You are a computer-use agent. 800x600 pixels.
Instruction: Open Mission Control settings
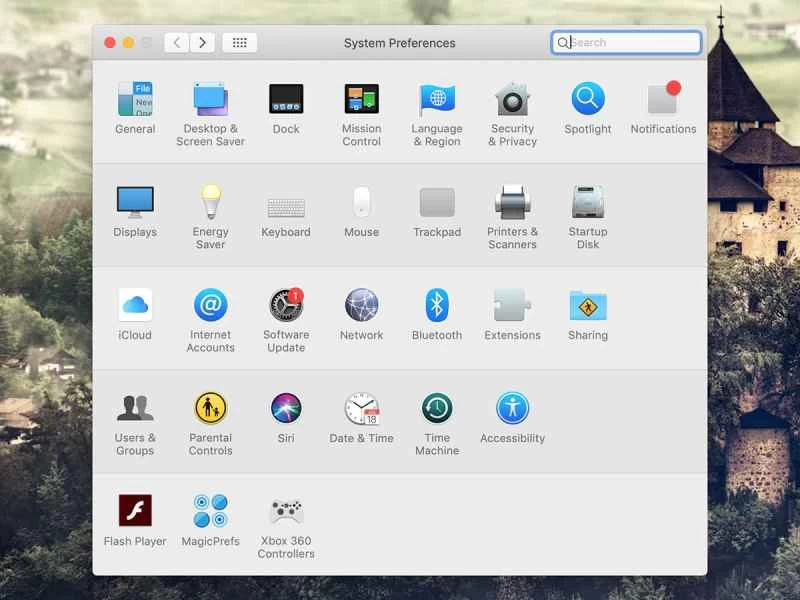(x=361, y=103)
